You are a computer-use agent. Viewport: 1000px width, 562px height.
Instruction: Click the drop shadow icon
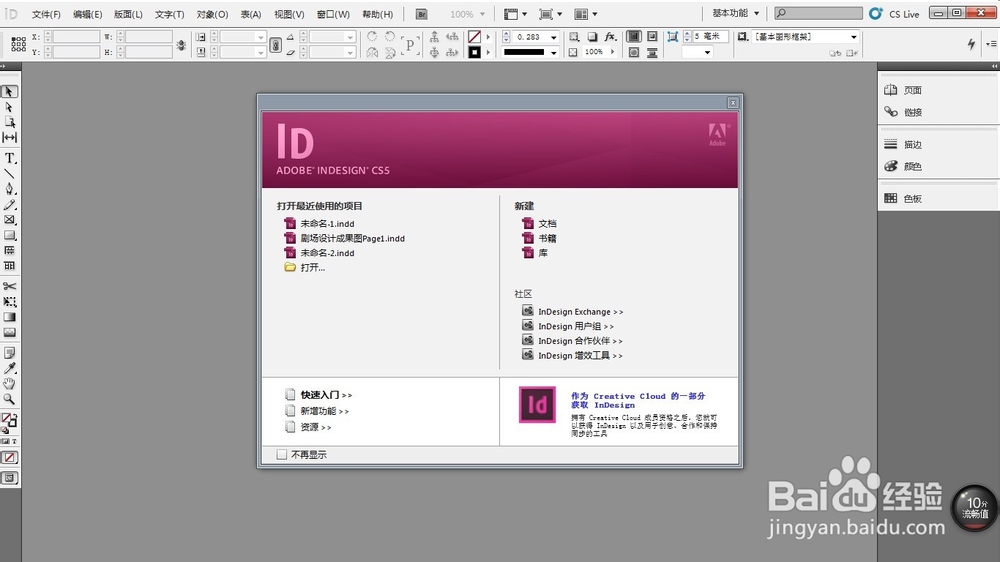pyautogui.click(x=592, y=37)
